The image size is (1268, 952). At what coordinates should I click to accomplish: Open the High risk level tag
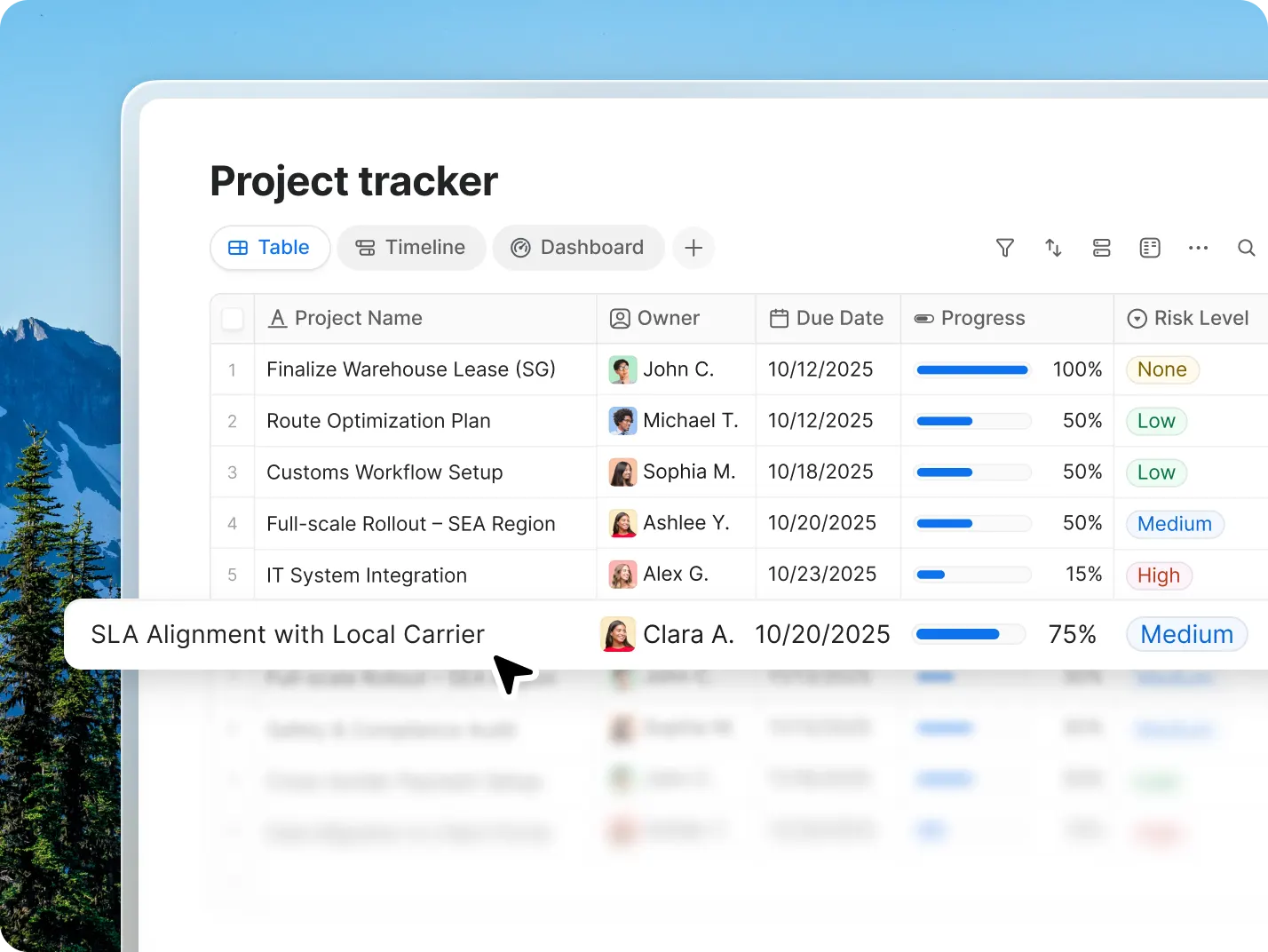coord(1159,575)
